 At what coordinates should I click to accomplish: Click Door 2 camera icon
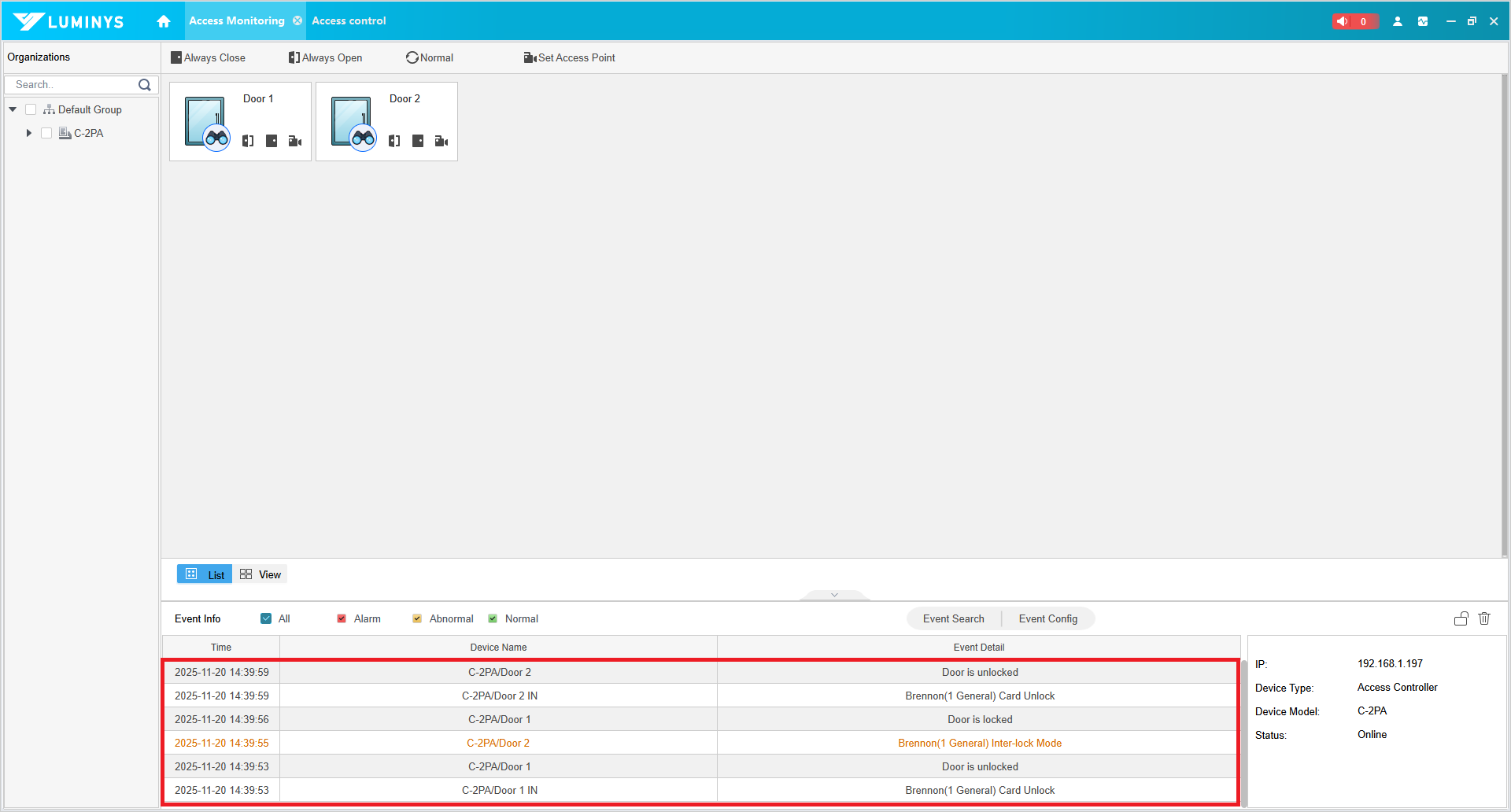tap(441, 141)
